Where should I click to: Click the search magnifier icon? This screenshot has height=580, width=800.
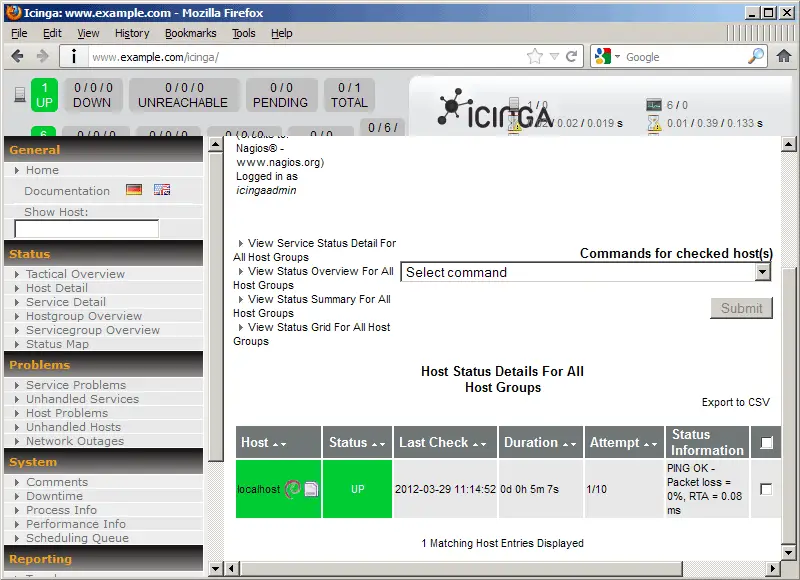(756, 56)
